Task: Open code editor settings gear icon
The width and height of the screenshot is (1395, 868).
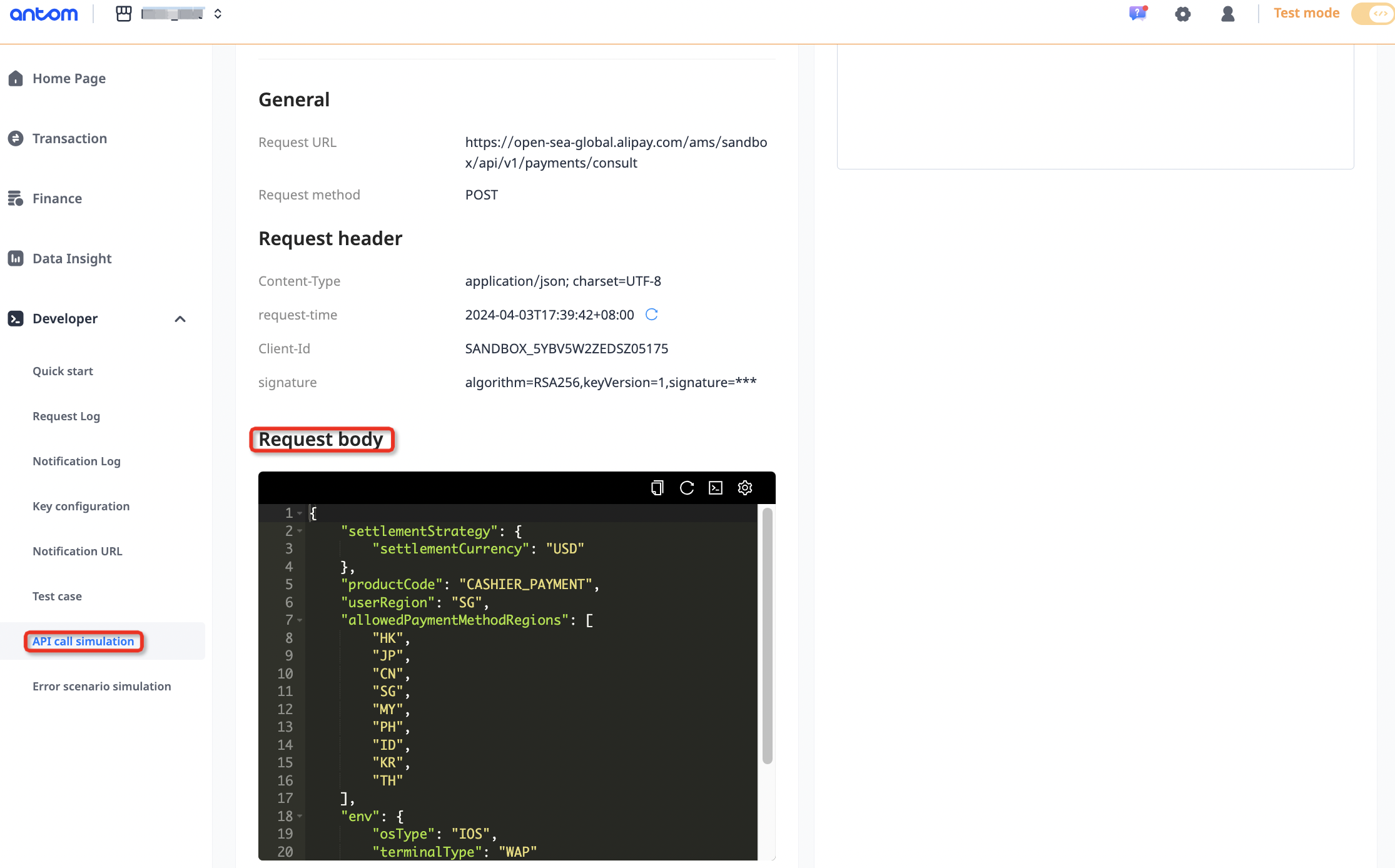Action: [744, 488]
